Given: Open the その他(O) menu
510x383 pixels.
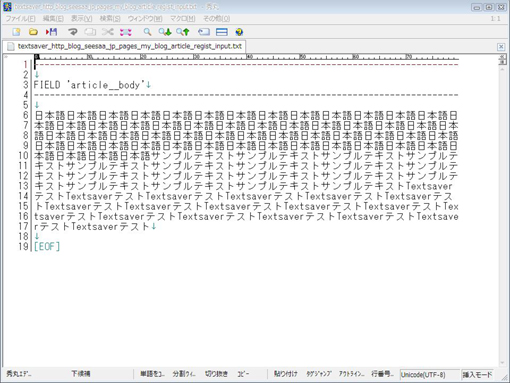Looking at the screenshot, I should [217, 19].
